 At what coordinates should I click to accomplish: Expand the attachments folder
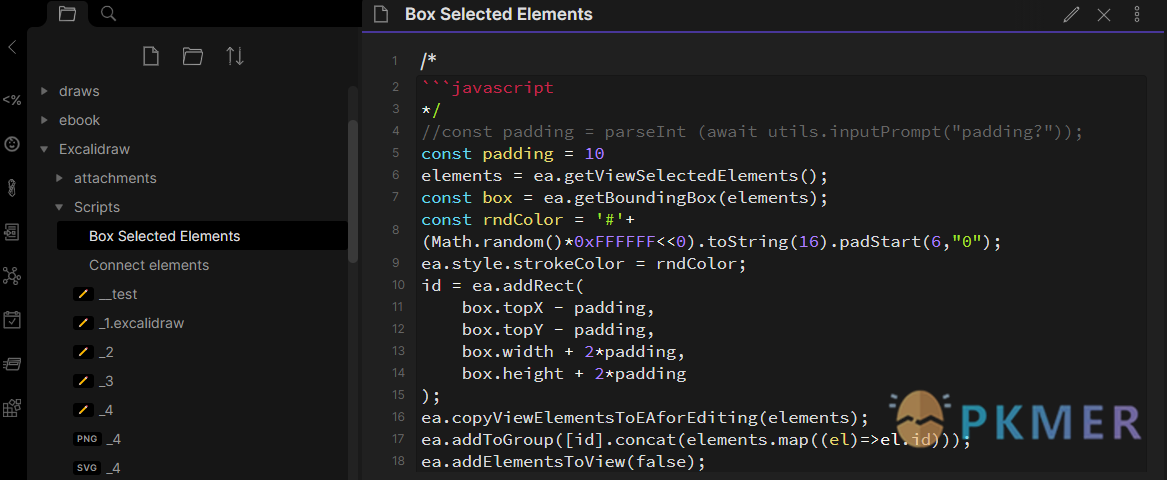[x=59, y=179]
